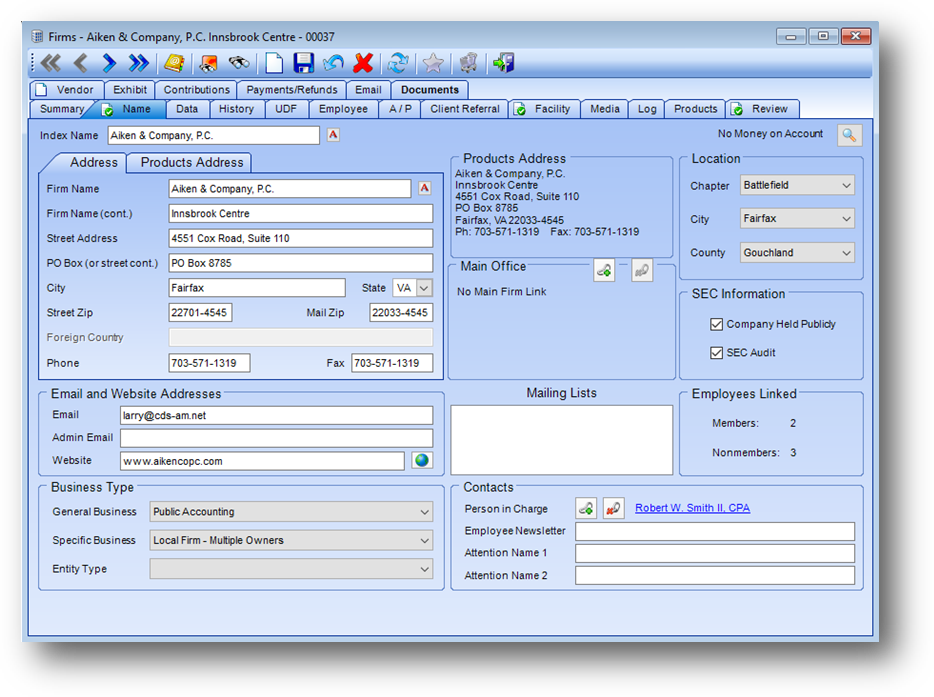Click the shopping cart icon

point(468,63)
